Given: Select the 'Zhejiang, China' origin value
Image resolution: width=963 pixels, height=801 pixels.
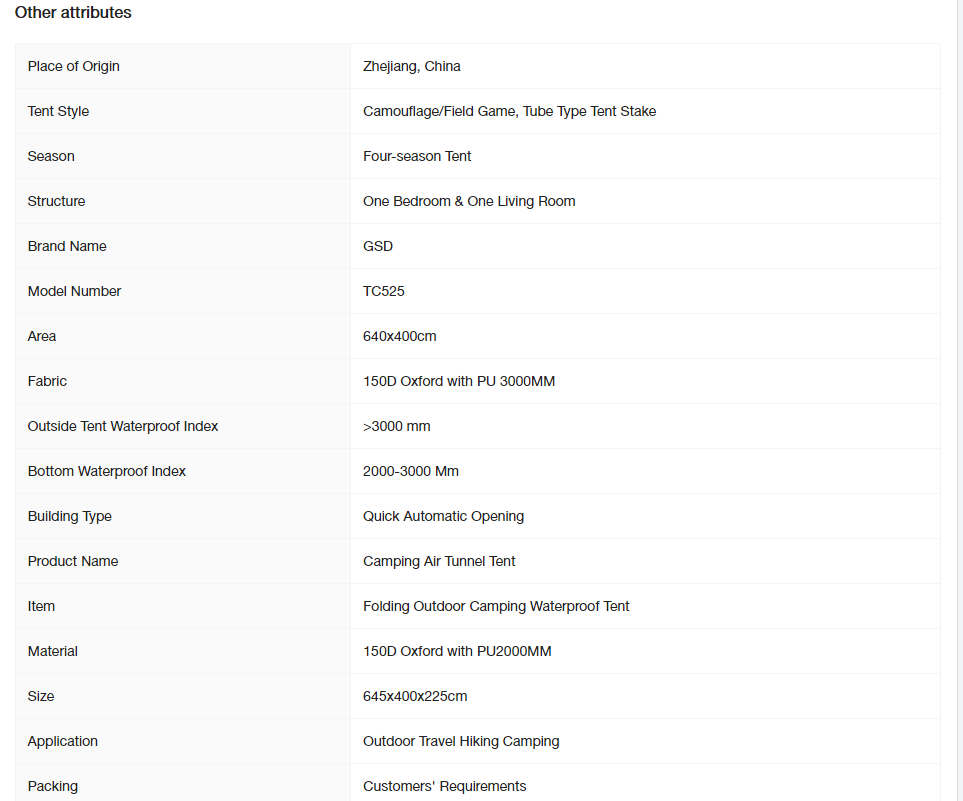Looking at the screenshot, I should click(411, 66).
